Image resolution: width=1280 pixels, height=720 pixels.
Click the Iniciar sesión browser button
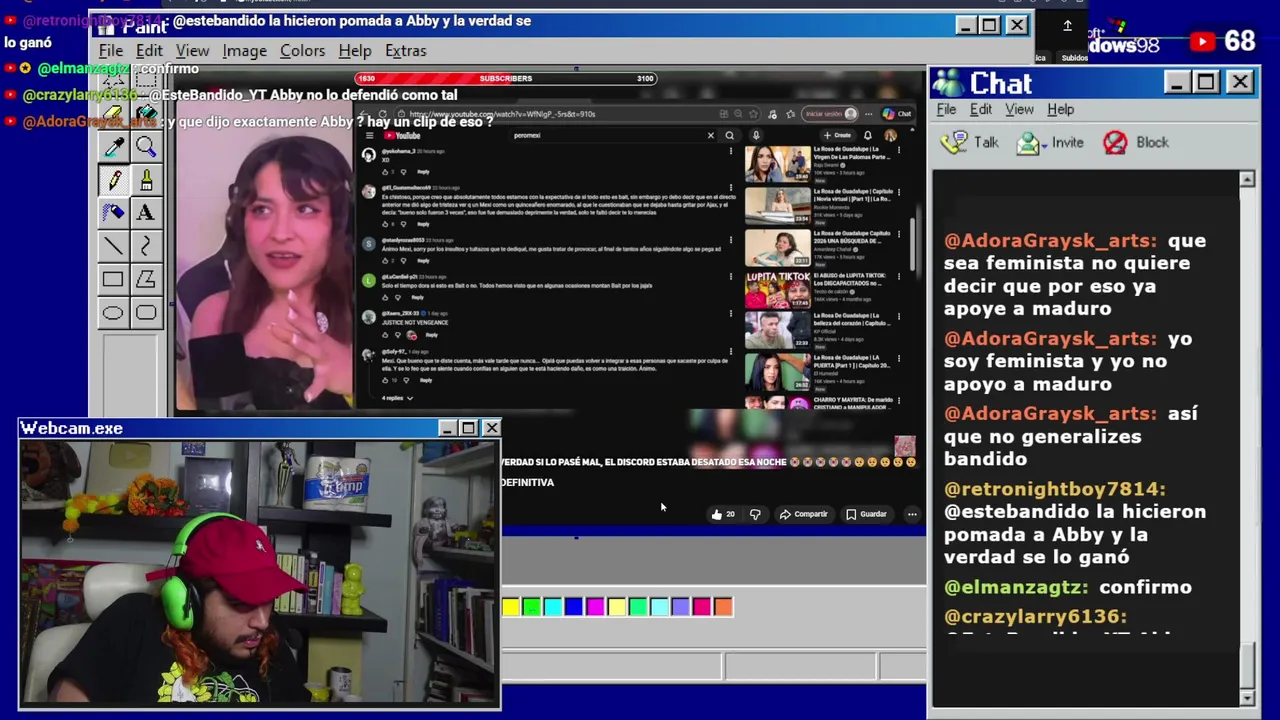click(831, 114)
